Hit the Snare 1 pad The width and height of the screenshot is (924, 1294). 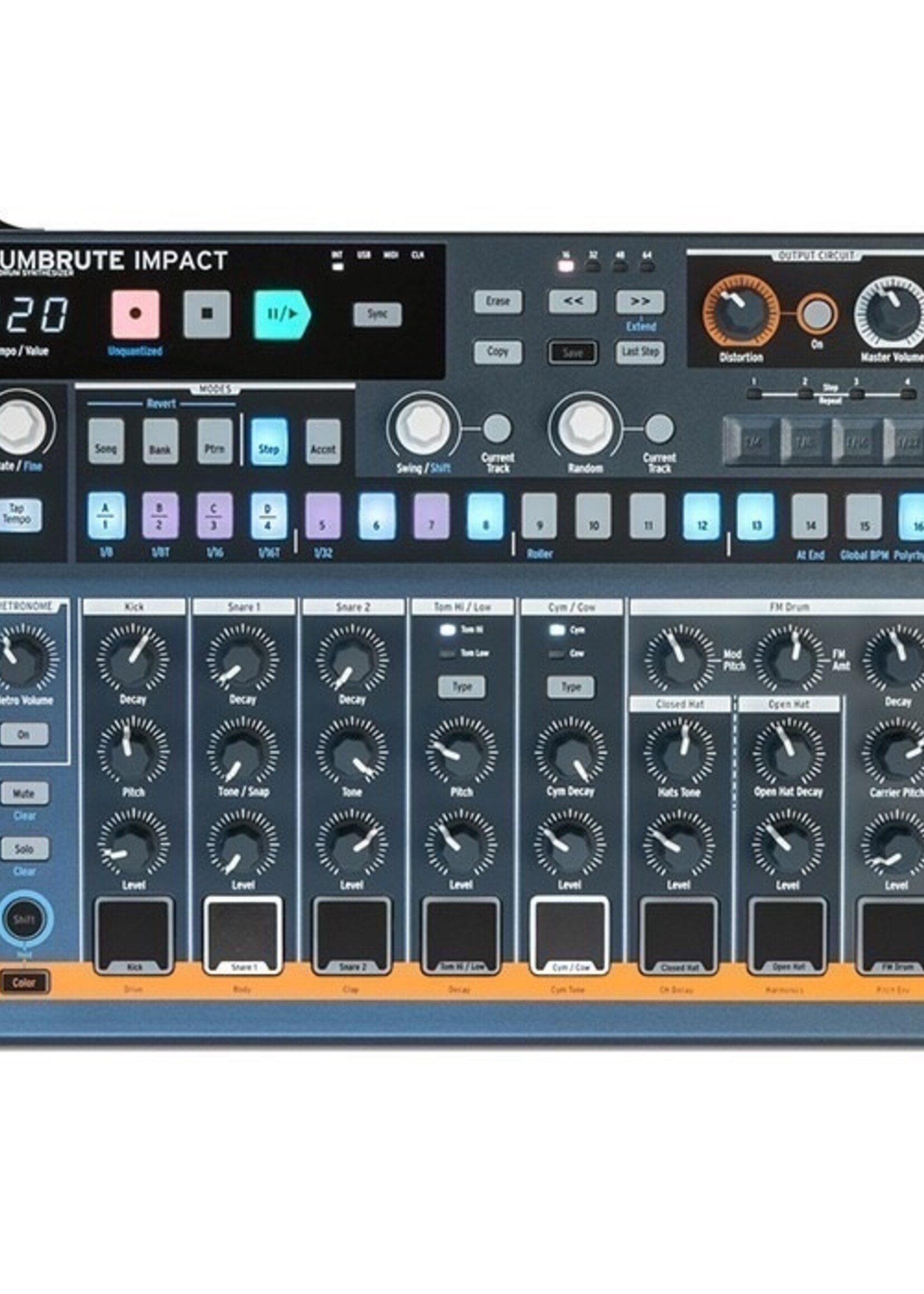pos(243,935)
